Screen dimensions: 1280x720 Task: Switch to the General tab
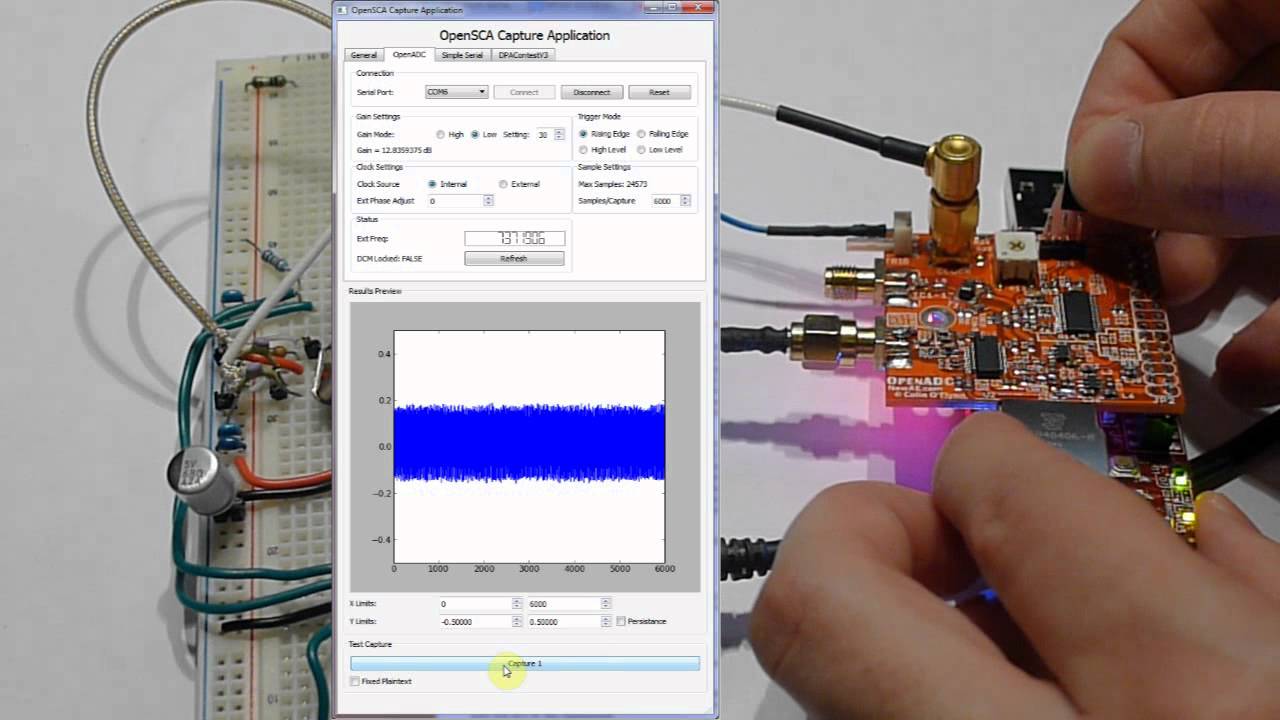(364, 55)
